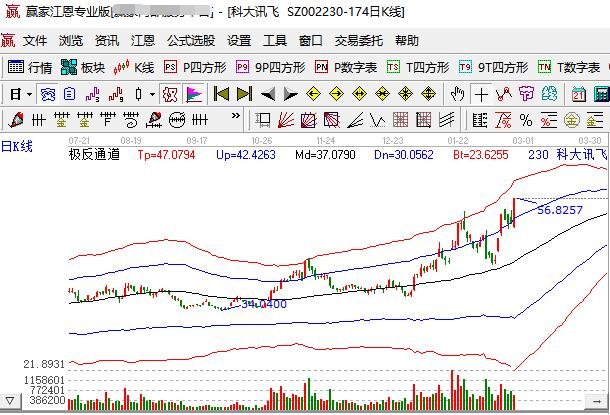Click the 板块 toolbar button
The width and height of the screenshot is (610, 415).
coord(83,67)
